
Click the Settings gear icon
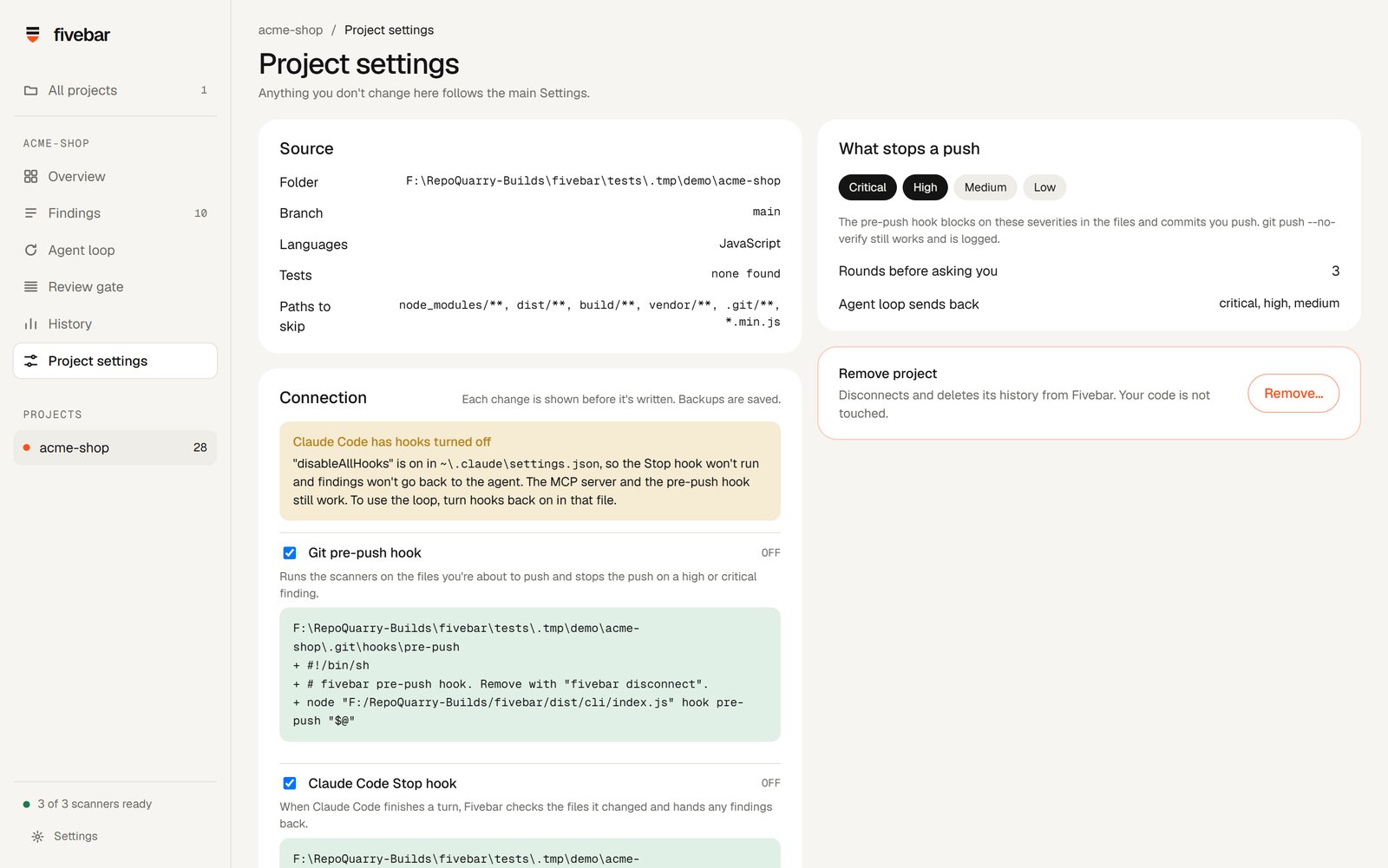click(x=37, y=837)
